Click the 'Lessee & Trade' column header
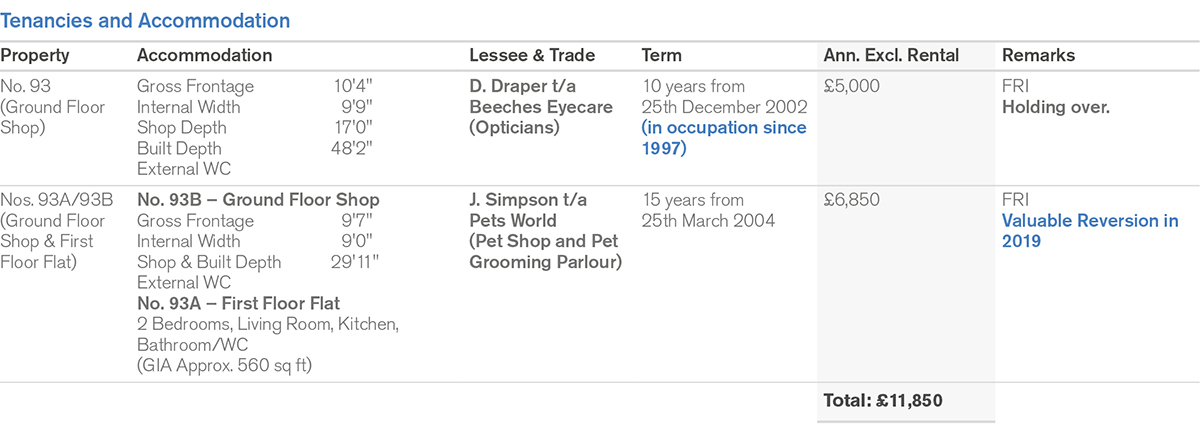 click(x=532, y=56)
